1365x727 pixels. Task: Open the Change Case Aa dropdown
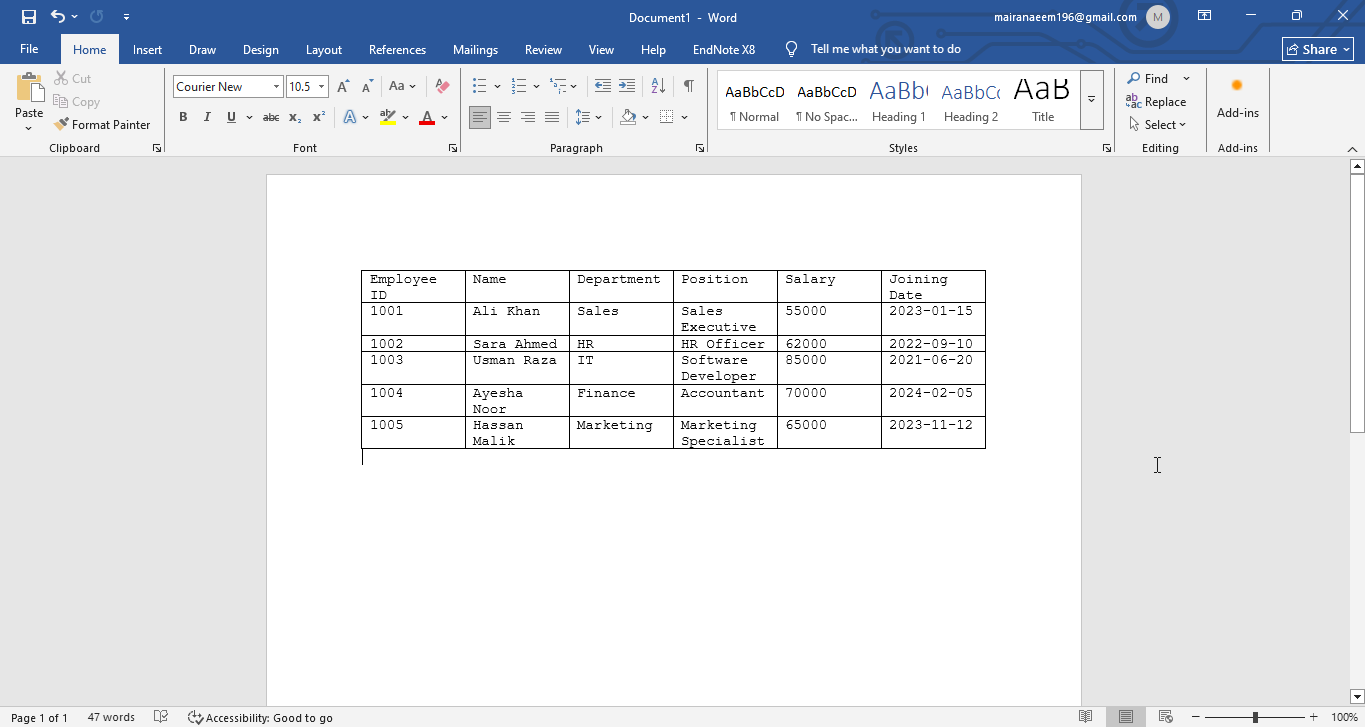pos(402,87)
